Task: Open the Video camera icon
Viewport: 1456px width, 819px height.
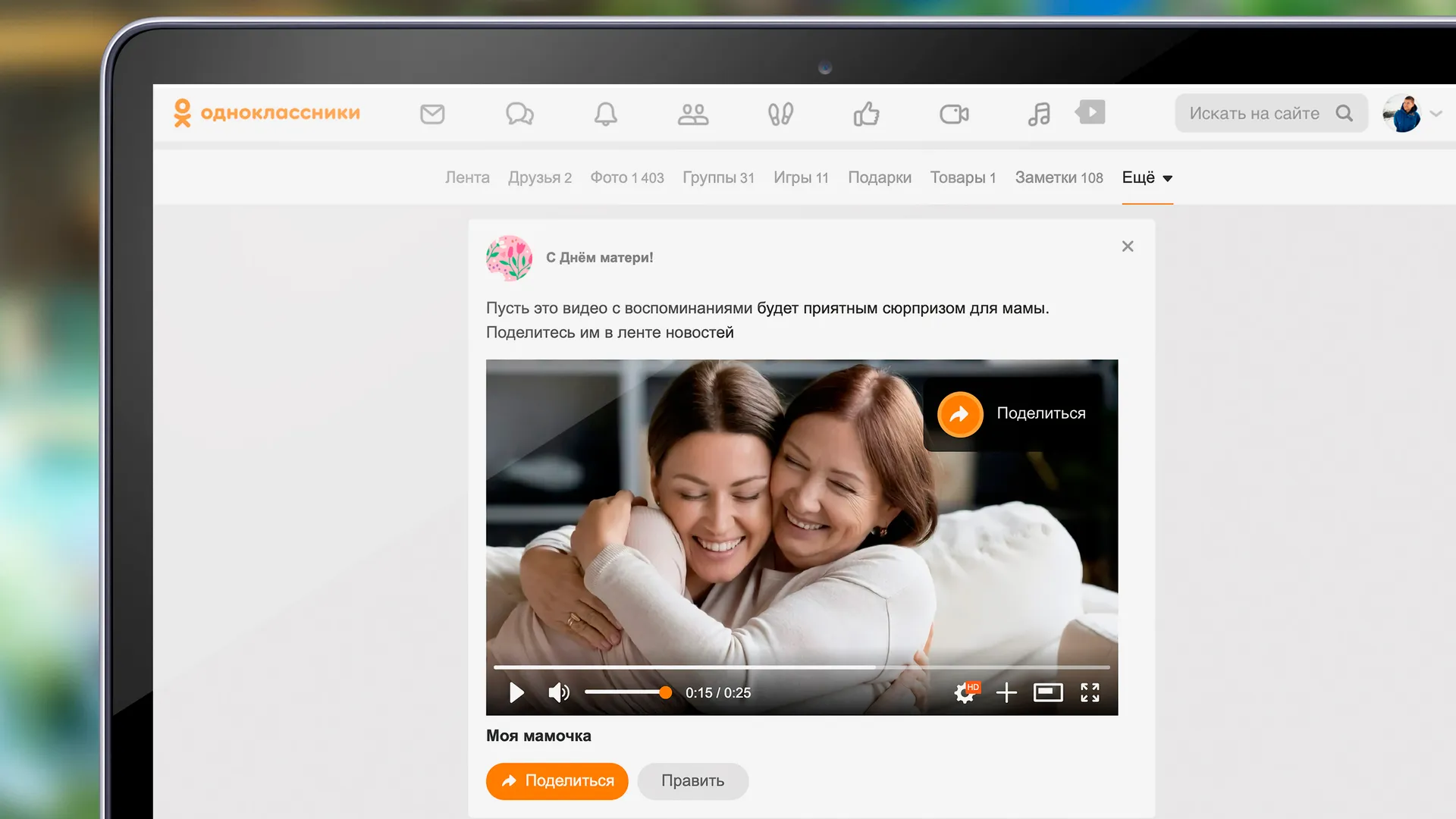Action: pyautogui.click(x=954, y=114)
